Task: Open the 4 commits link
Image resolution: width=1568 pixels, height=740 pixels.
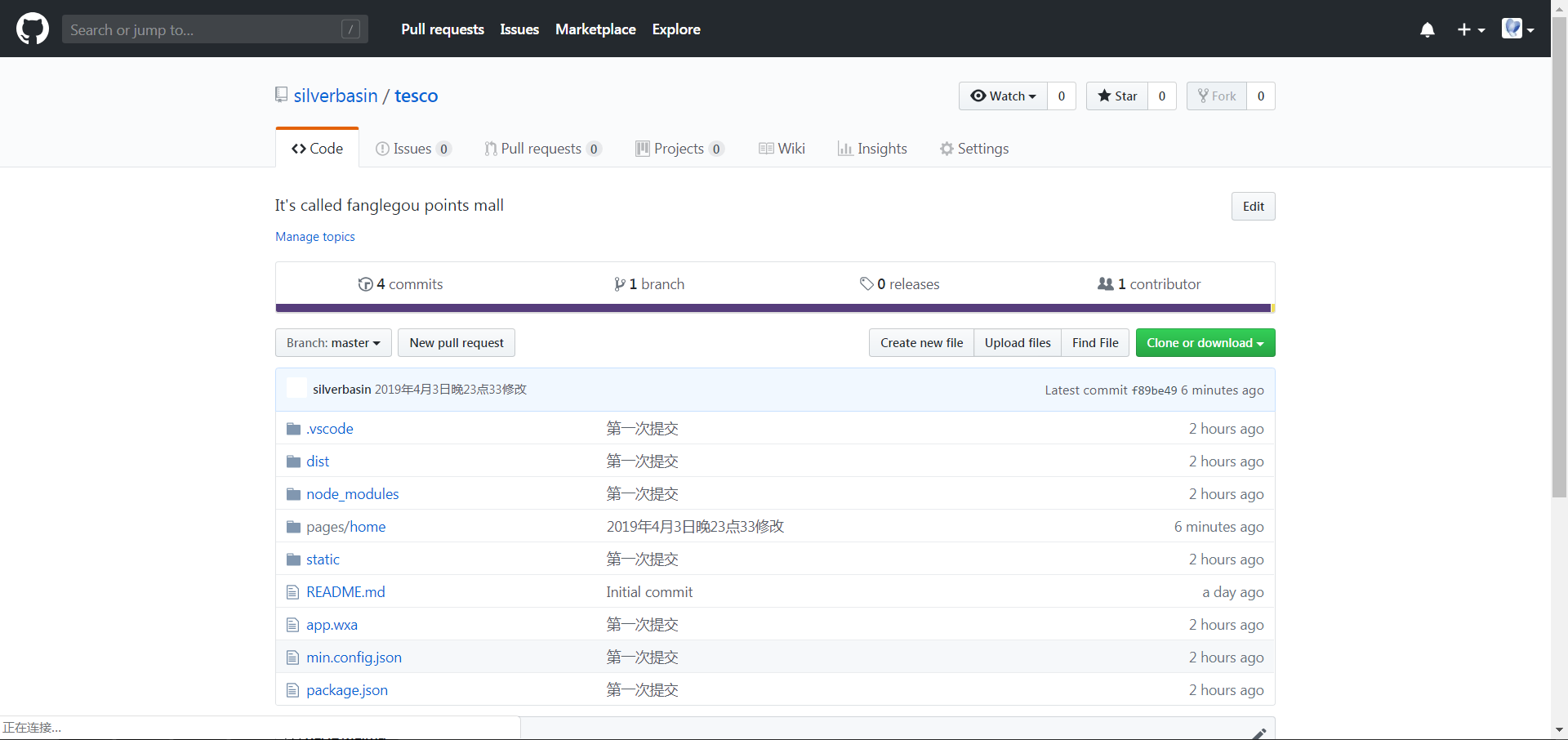Action: (401, 284)
